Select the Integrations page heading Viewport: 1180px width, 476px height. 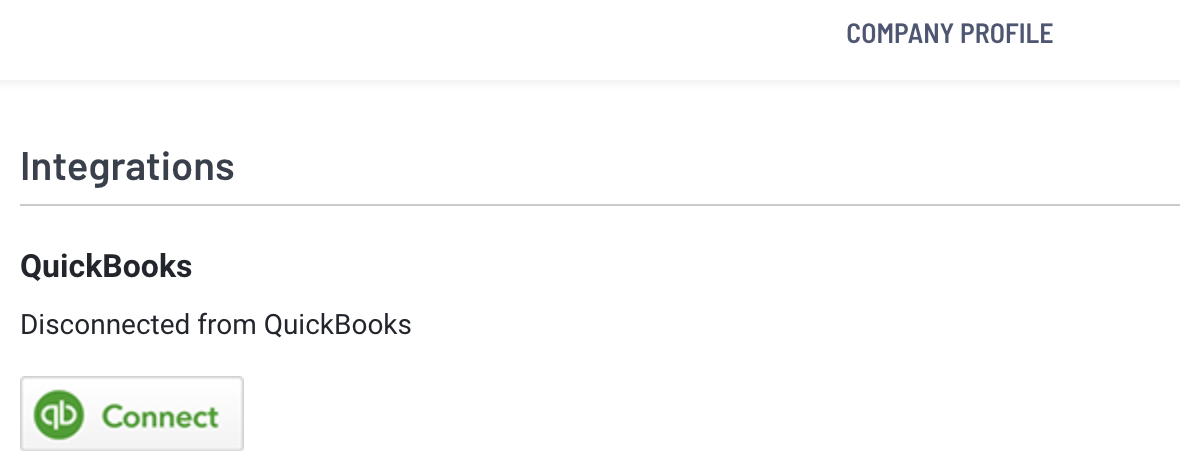pyautogui.click(x=127, y=166)
